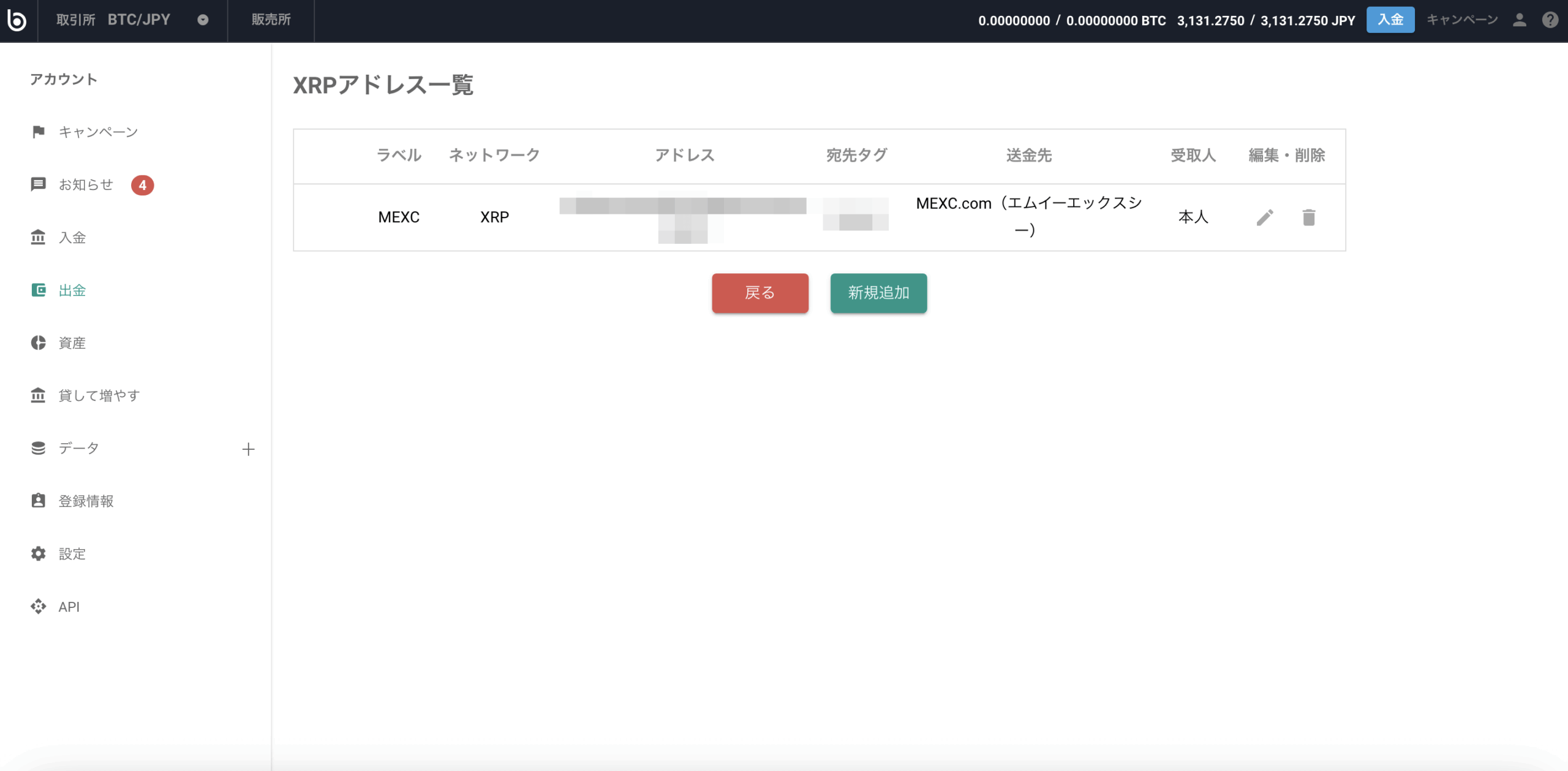Click the message icon beside お知らせ
Screen dimensions: 1568x771
pyautogui.click(x=38, y=184)
